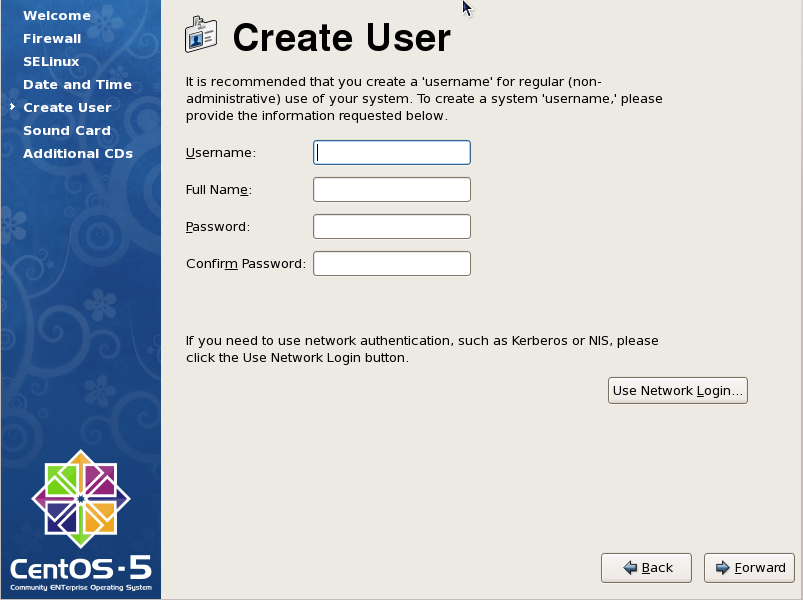The height and width of the screenshot is (600, 803).
Task: Click the Full Name label
Action: pyautogui.click(x=219, y=189)
